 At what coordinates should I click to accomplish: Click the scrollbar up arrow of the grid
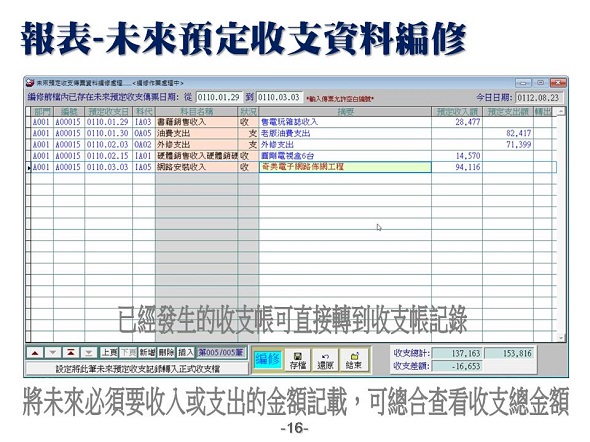point(561,111)
